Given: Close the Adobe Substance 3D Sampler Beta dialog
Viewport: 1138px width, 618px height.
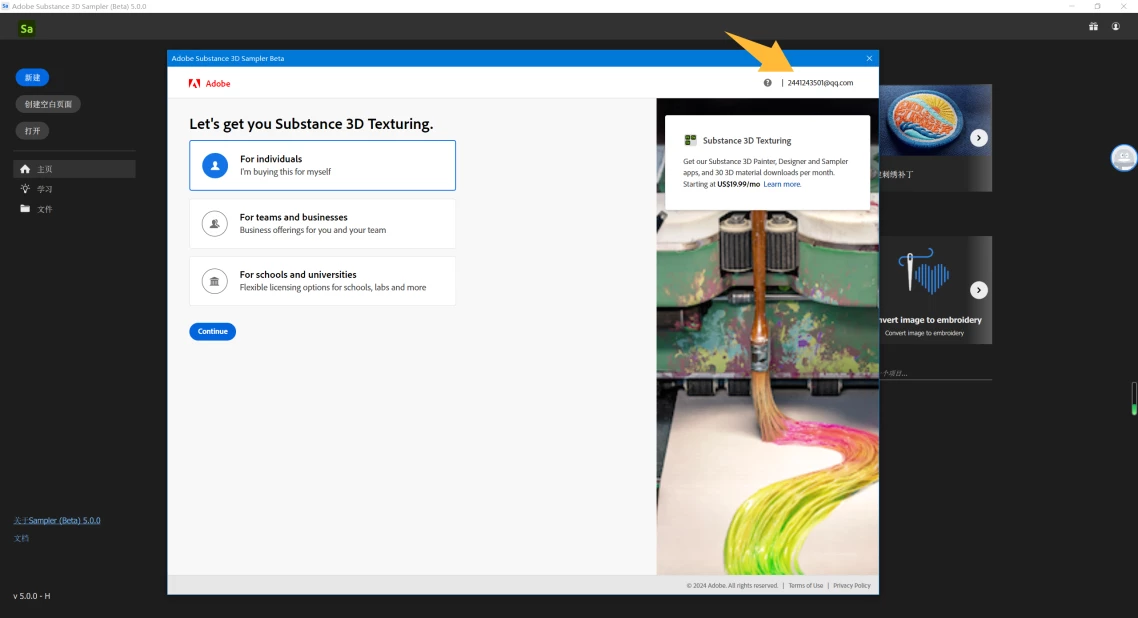Looking at the screenshot, I should point(869,58).
